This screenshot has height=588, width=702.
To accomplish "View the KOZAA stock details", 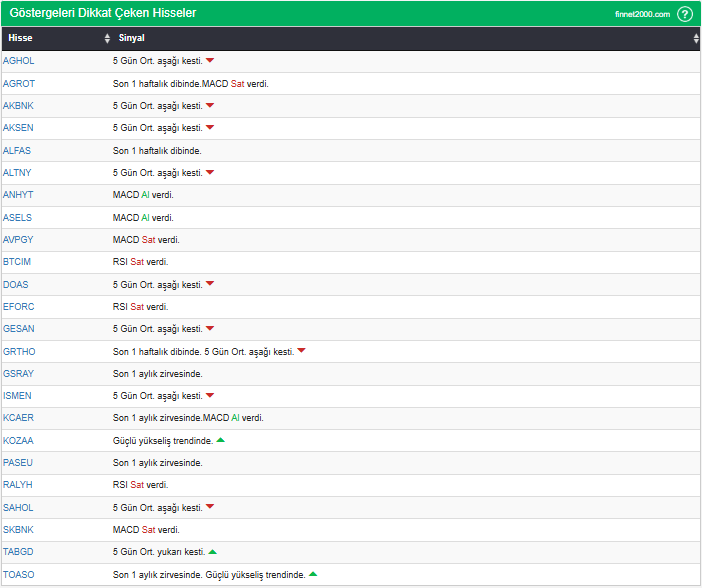I will point(18,441).
